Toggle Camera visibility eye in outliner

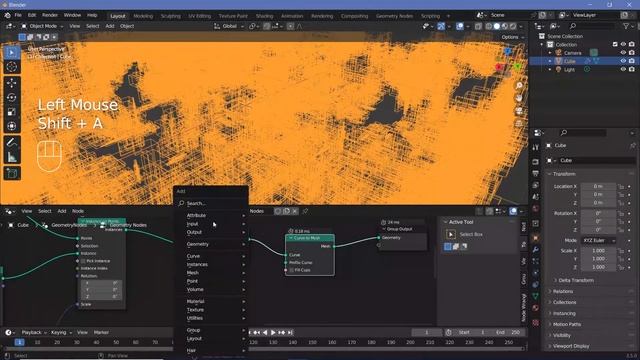[x=623, y=53]
